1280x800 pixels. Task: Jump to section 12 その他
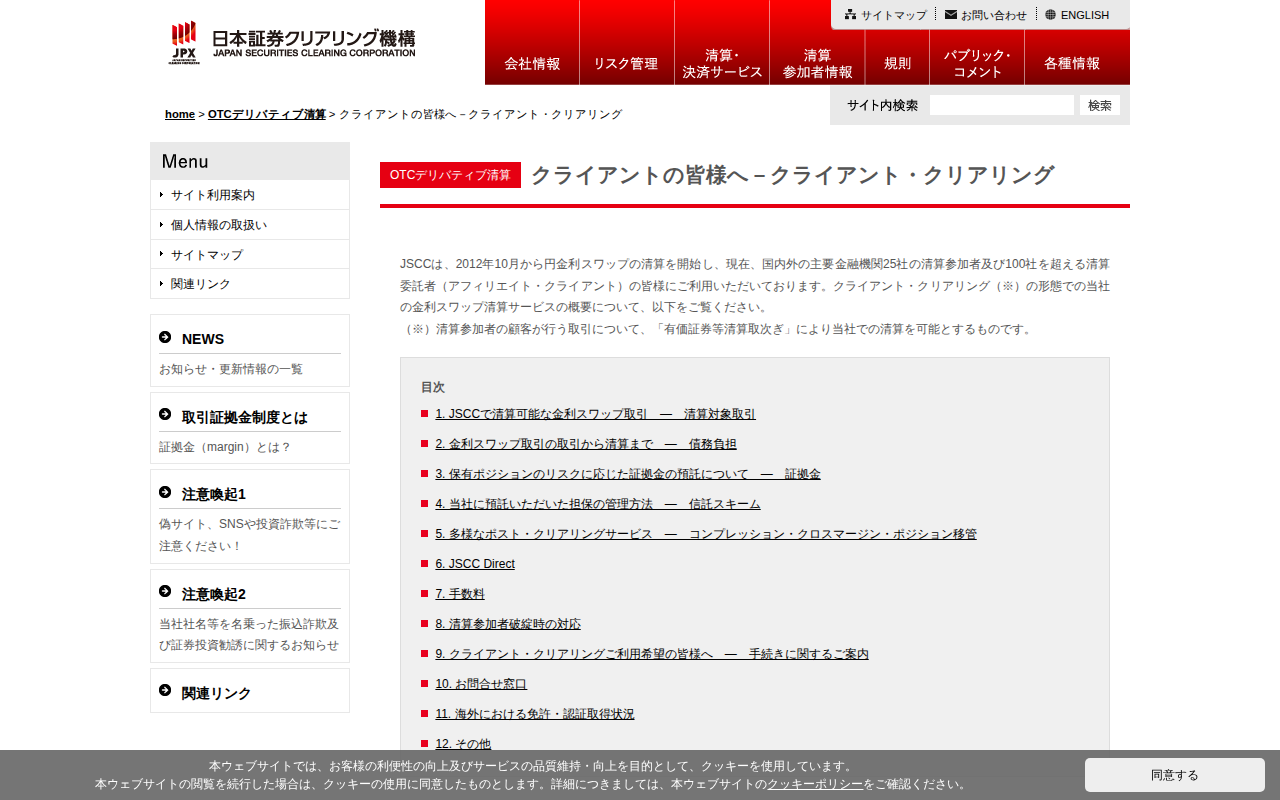pos(463,744)
